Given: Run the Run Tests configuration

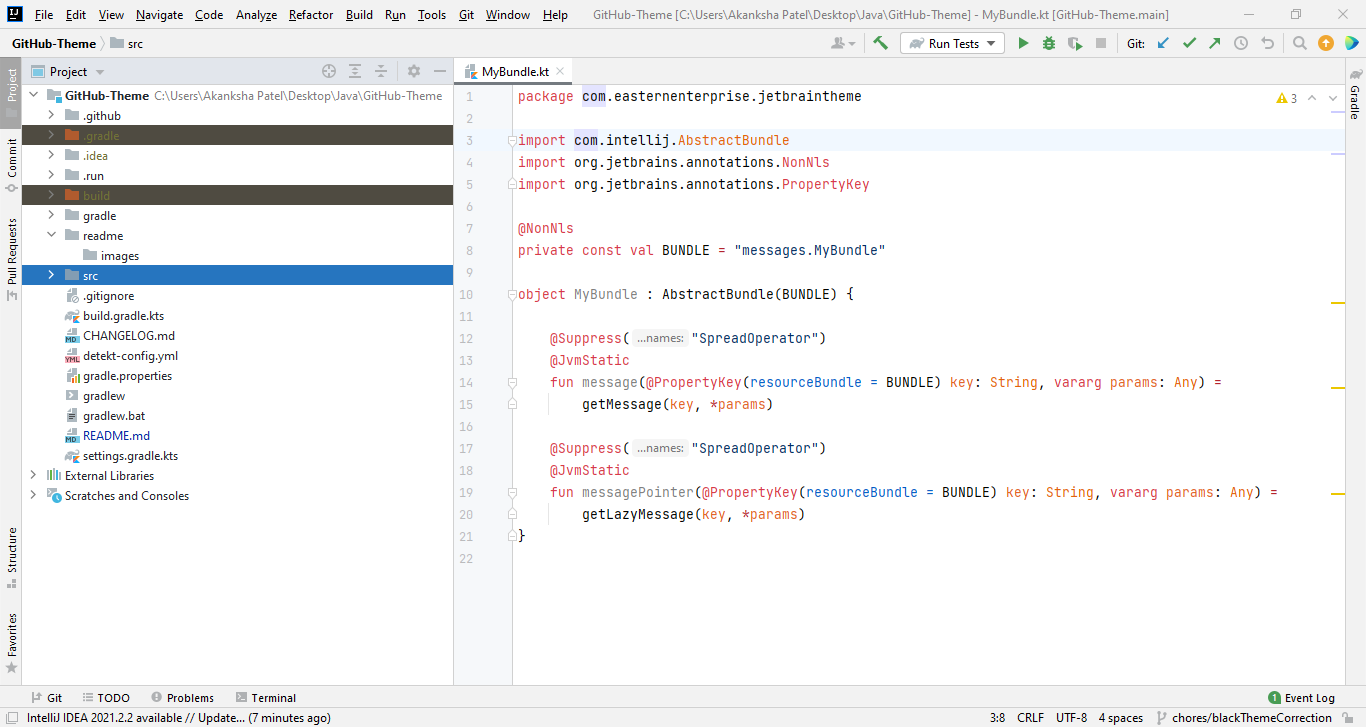Looking at the screenshot, I should click(1023, 43).
